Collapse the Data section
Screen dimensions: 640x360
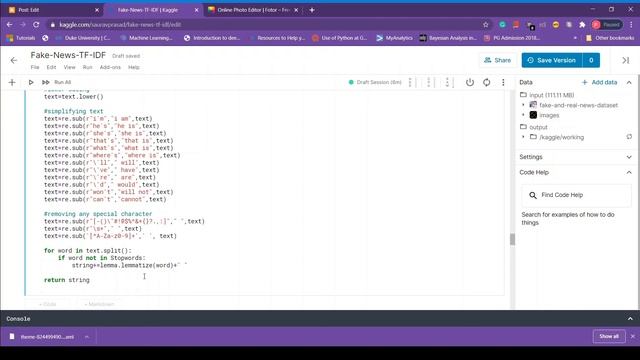pos(629,82)
